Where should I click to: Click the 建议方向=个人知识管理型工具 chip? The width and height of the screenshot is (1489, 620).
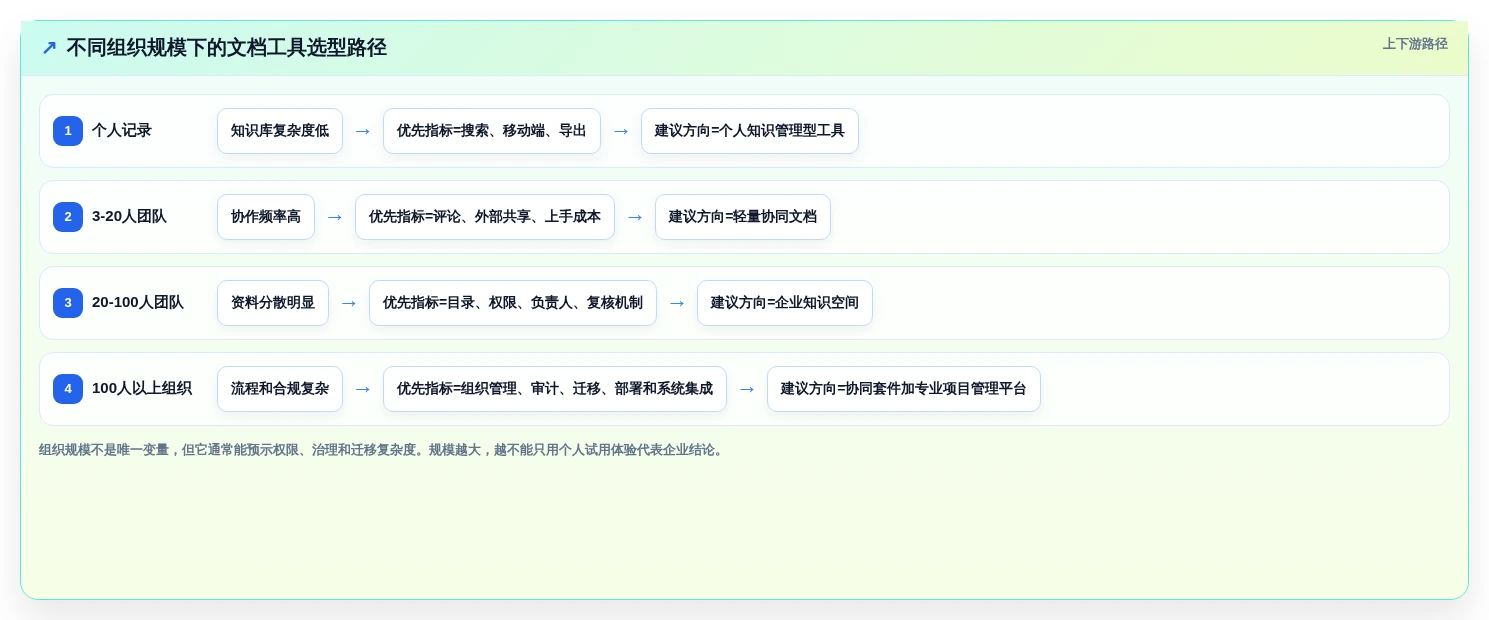(750, 131)
